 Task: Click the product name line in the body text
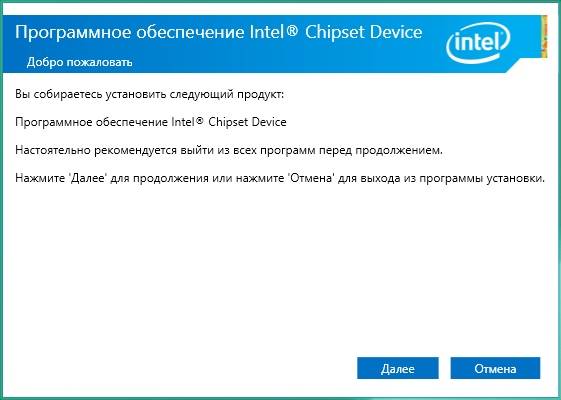point(151,122)
